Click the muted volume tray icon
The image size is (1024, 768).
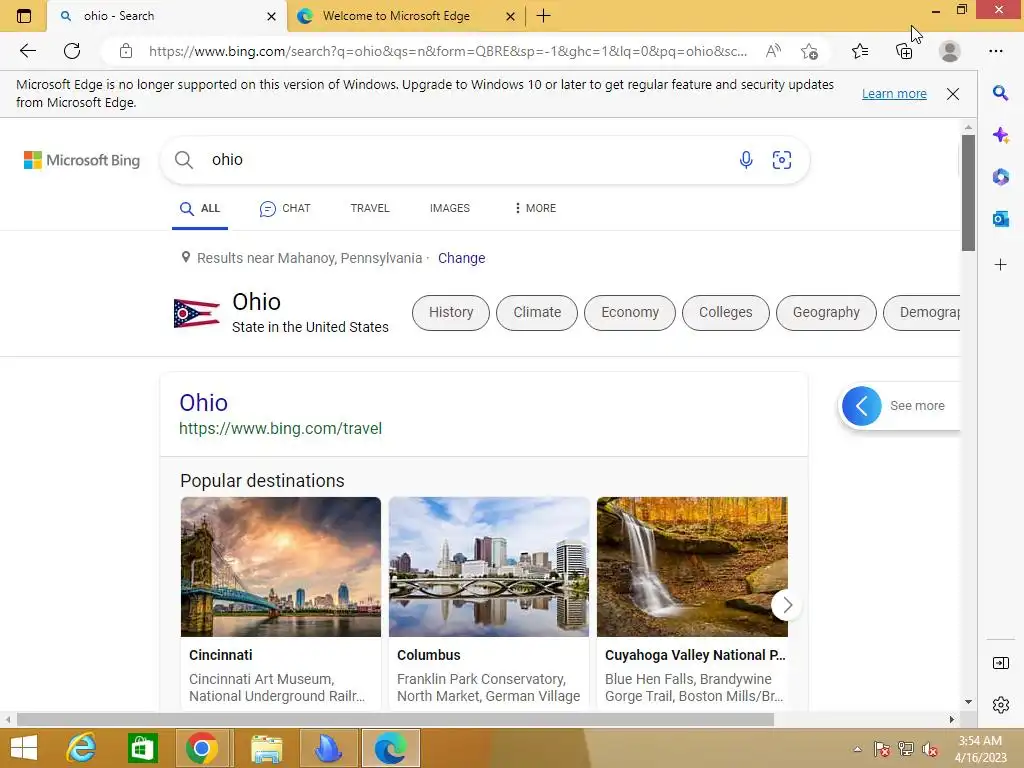(x=929, y=749)
